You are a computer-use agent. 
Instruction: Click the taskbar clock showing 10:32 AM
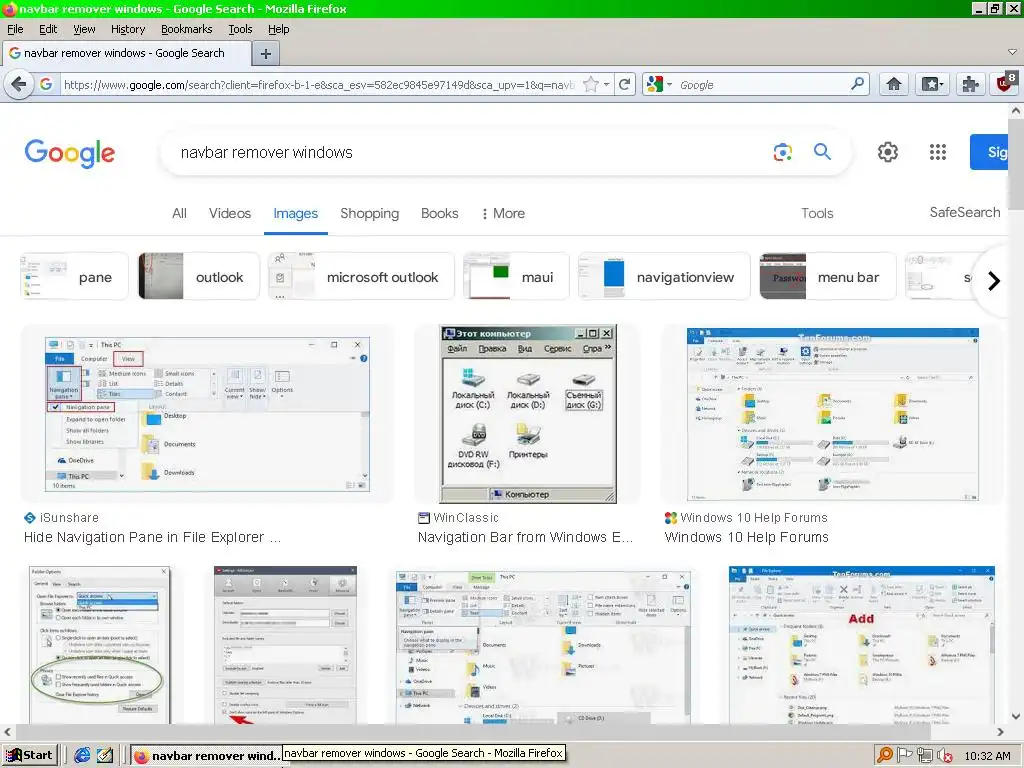[x=987, y=756]
